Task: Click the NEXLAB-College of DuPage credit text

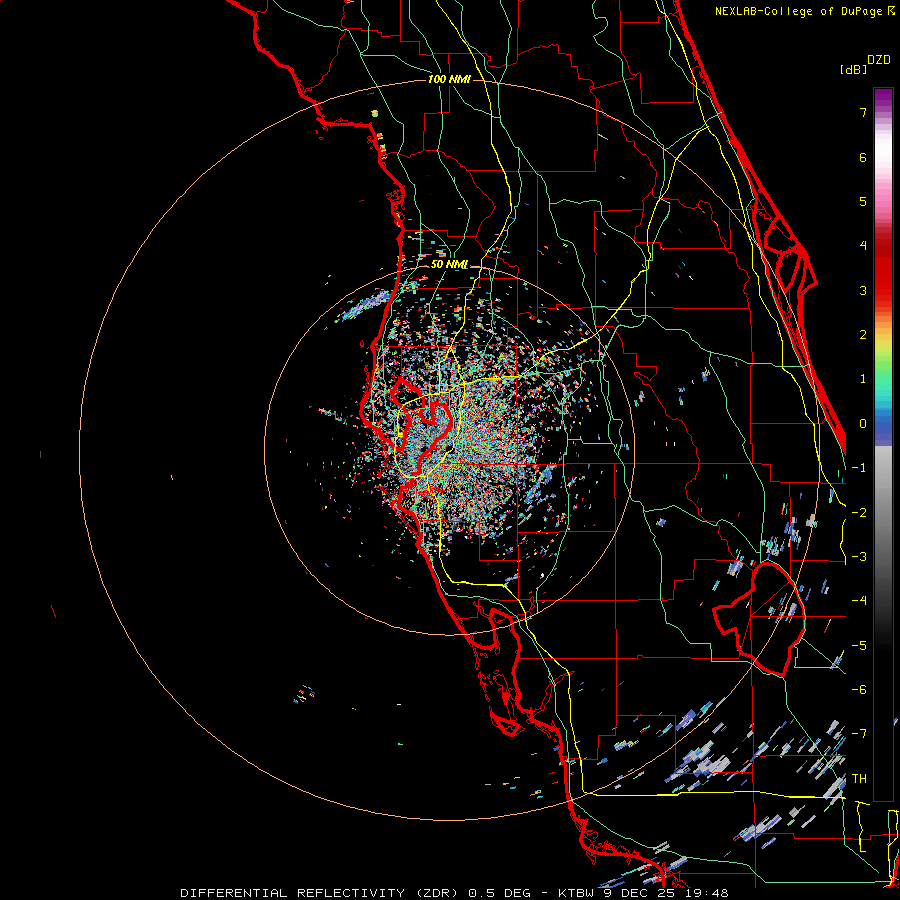Action: click(800, 11)
